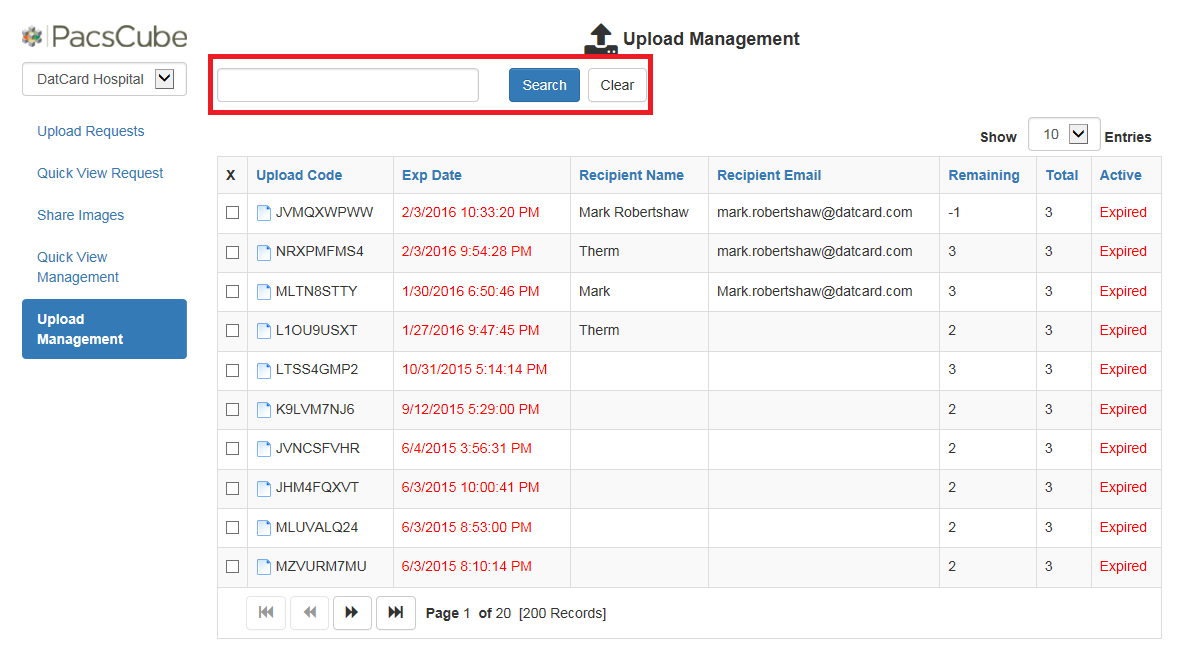Click the date 10/31/2015 5:14:14 PM

(474, 370)
